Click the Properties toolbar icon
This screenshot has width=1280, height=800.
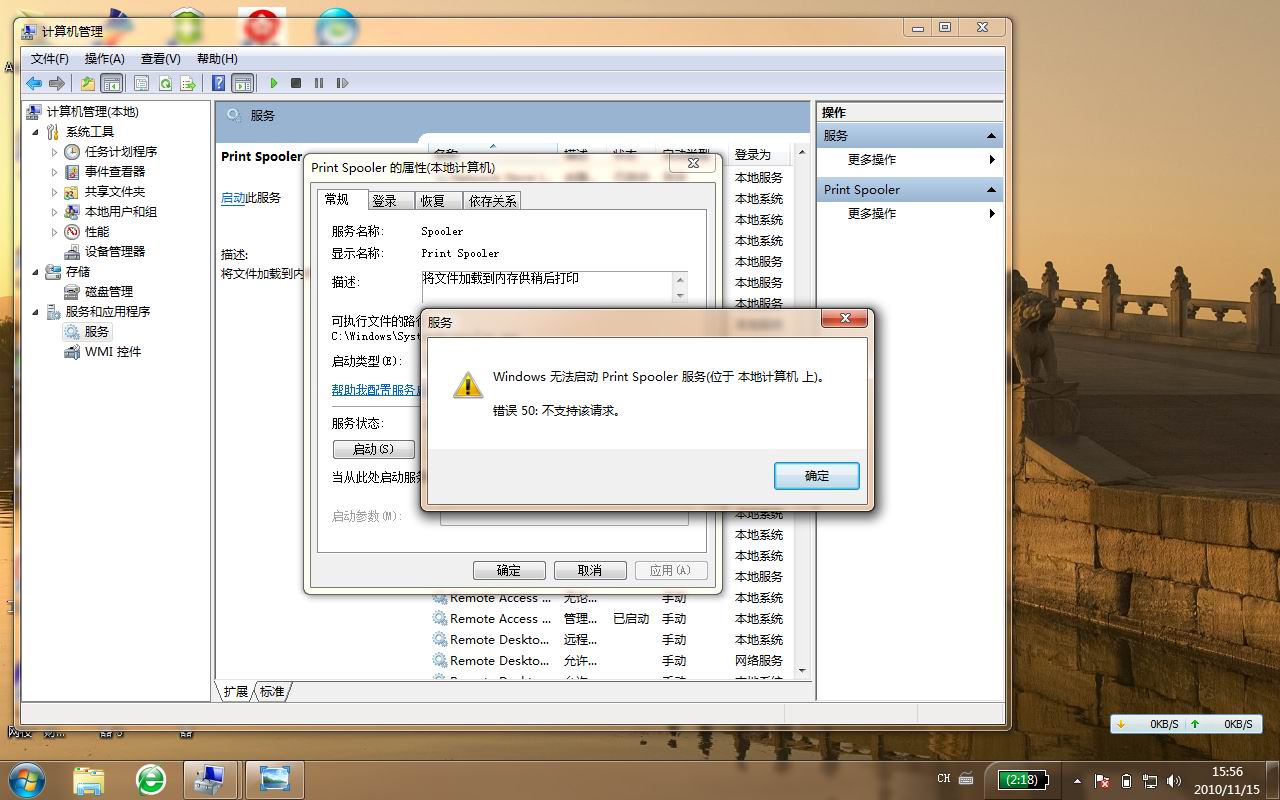click(141, 84)
